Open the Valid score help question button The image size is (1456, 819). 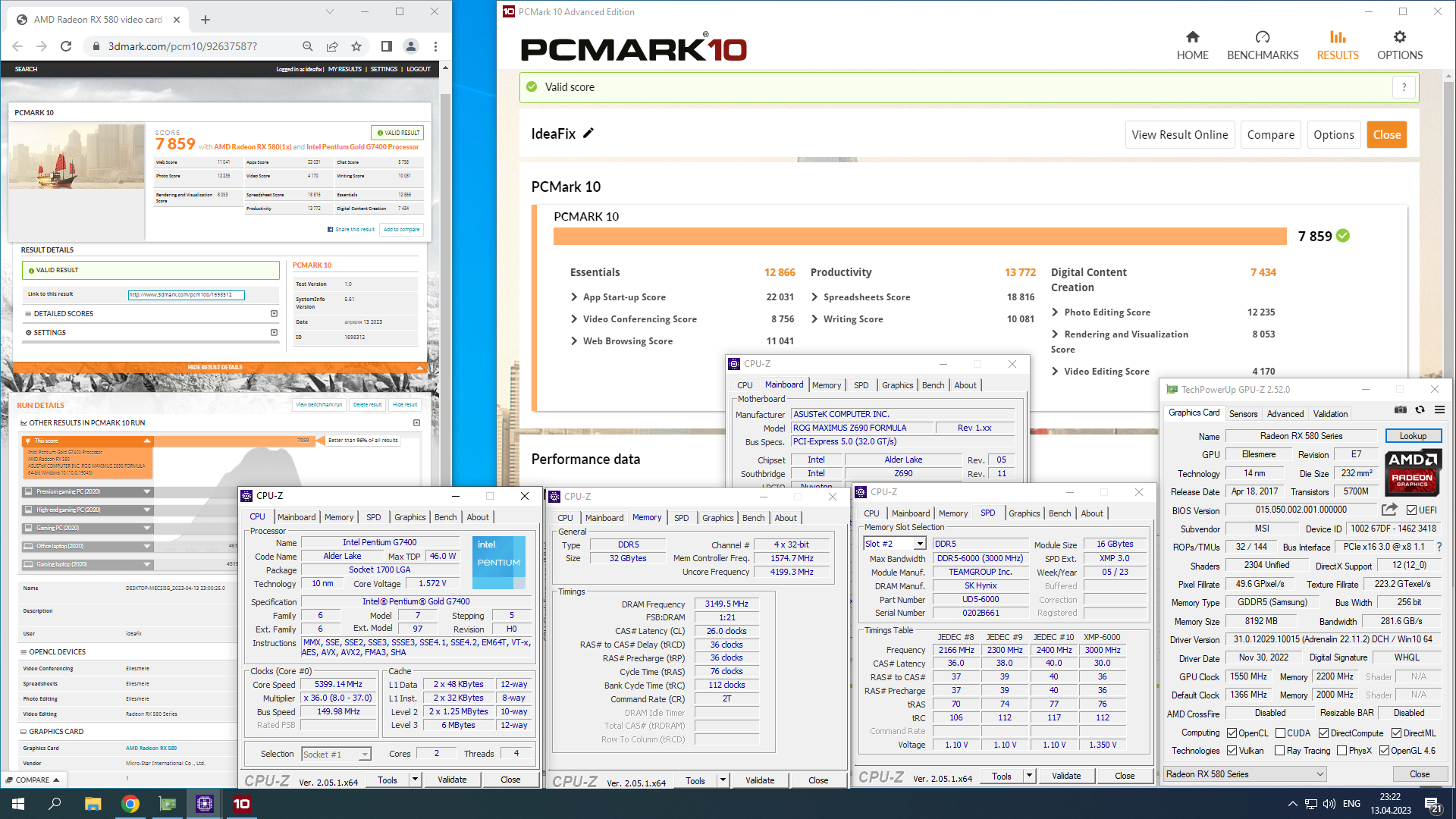coord(1404,87)
